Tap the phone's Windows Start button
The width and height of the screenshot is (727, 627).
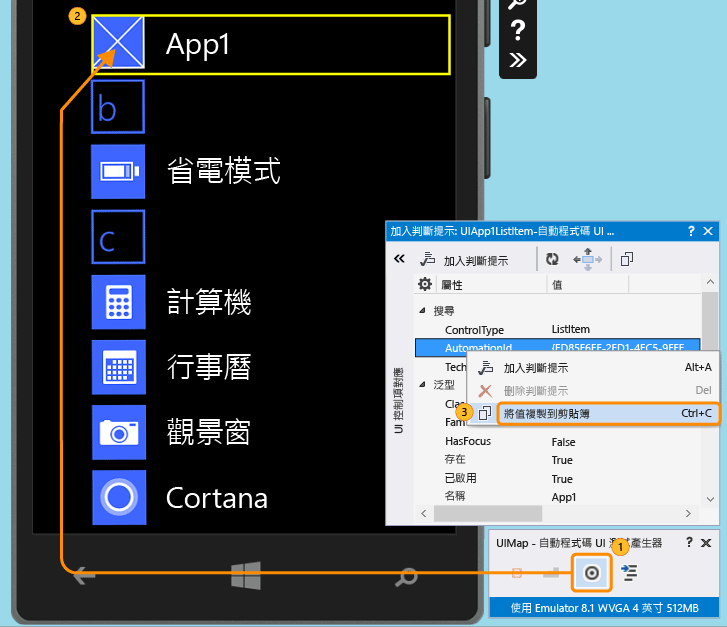[x=246, y=576]
